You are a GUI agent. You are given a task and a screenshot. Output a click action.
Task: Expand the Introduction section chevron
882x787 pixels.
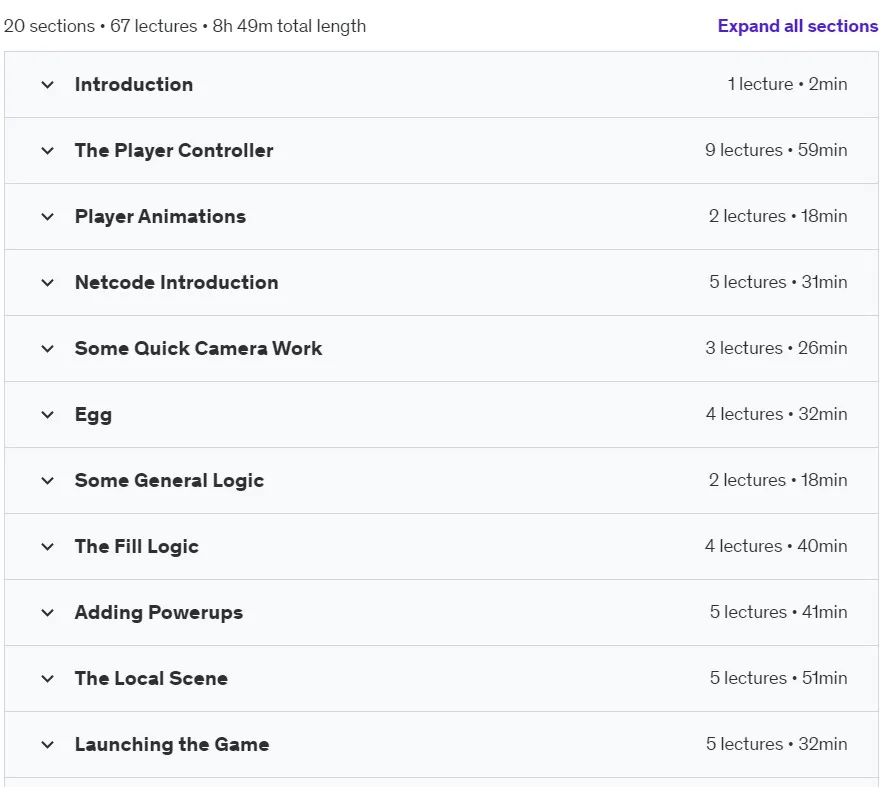(x=48, y=85)
